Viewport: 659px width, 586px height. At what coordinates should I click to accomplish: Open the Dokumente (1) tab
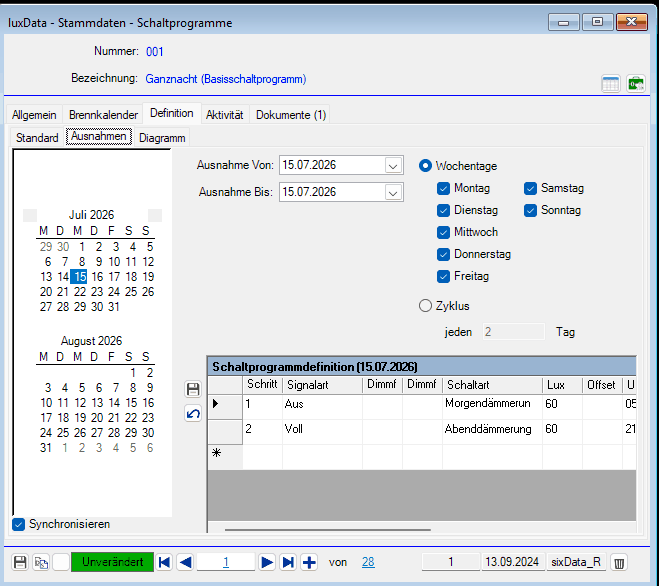click(x=291, y=115)
